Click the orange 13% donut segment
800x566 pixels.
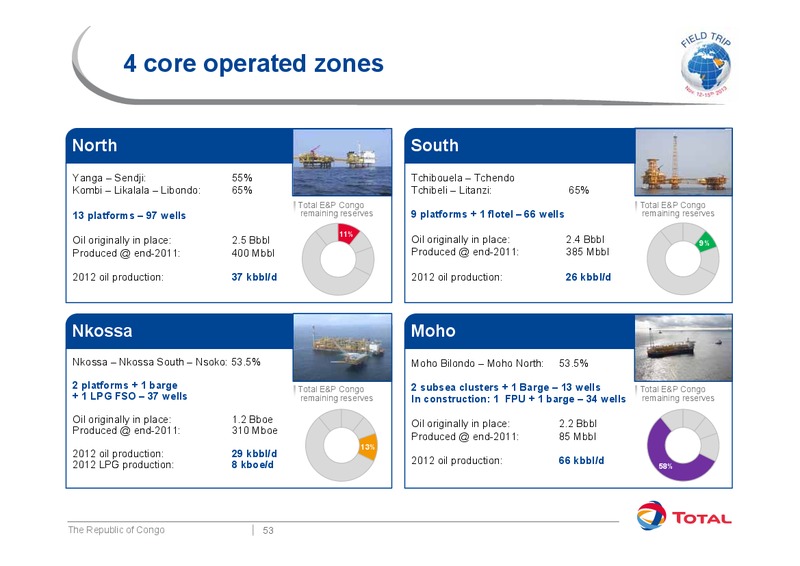click(368, 447)
